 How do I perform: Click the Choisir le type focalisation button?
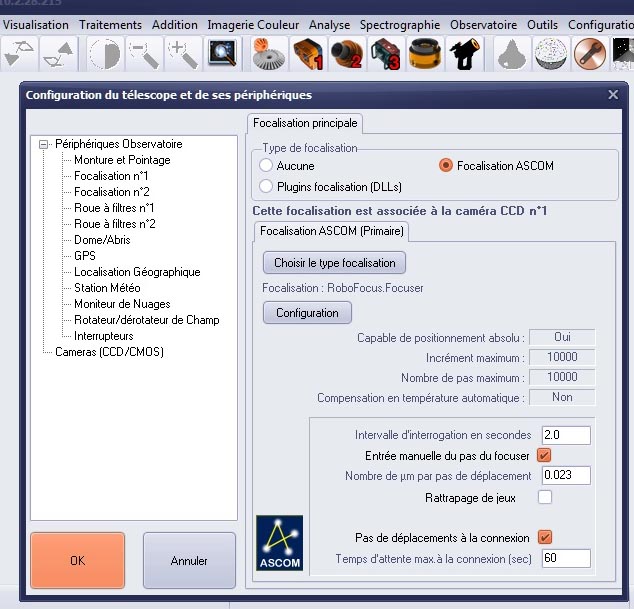tap(334, 263)
